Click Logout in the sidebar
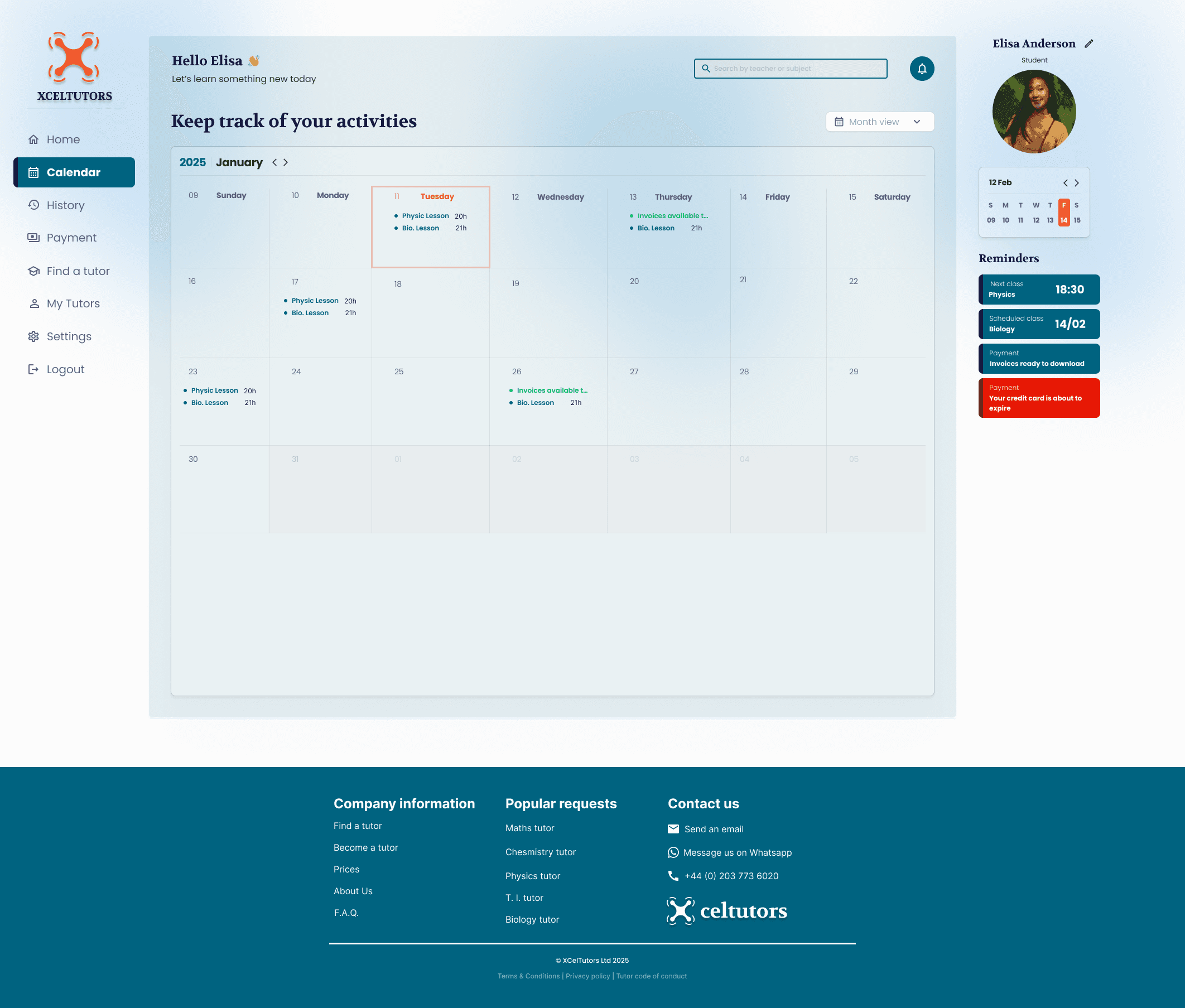This screenshot has height=1008, width=1185. pyautogui.click(x=65, y=369)
